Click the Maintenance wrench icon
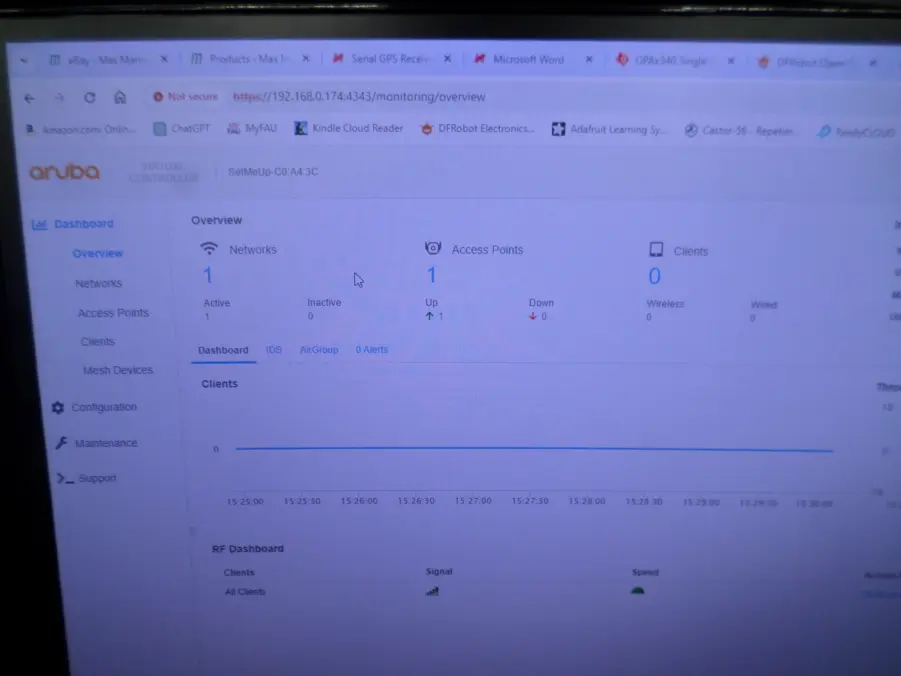901x676 pixels. (x=60, y=443)
